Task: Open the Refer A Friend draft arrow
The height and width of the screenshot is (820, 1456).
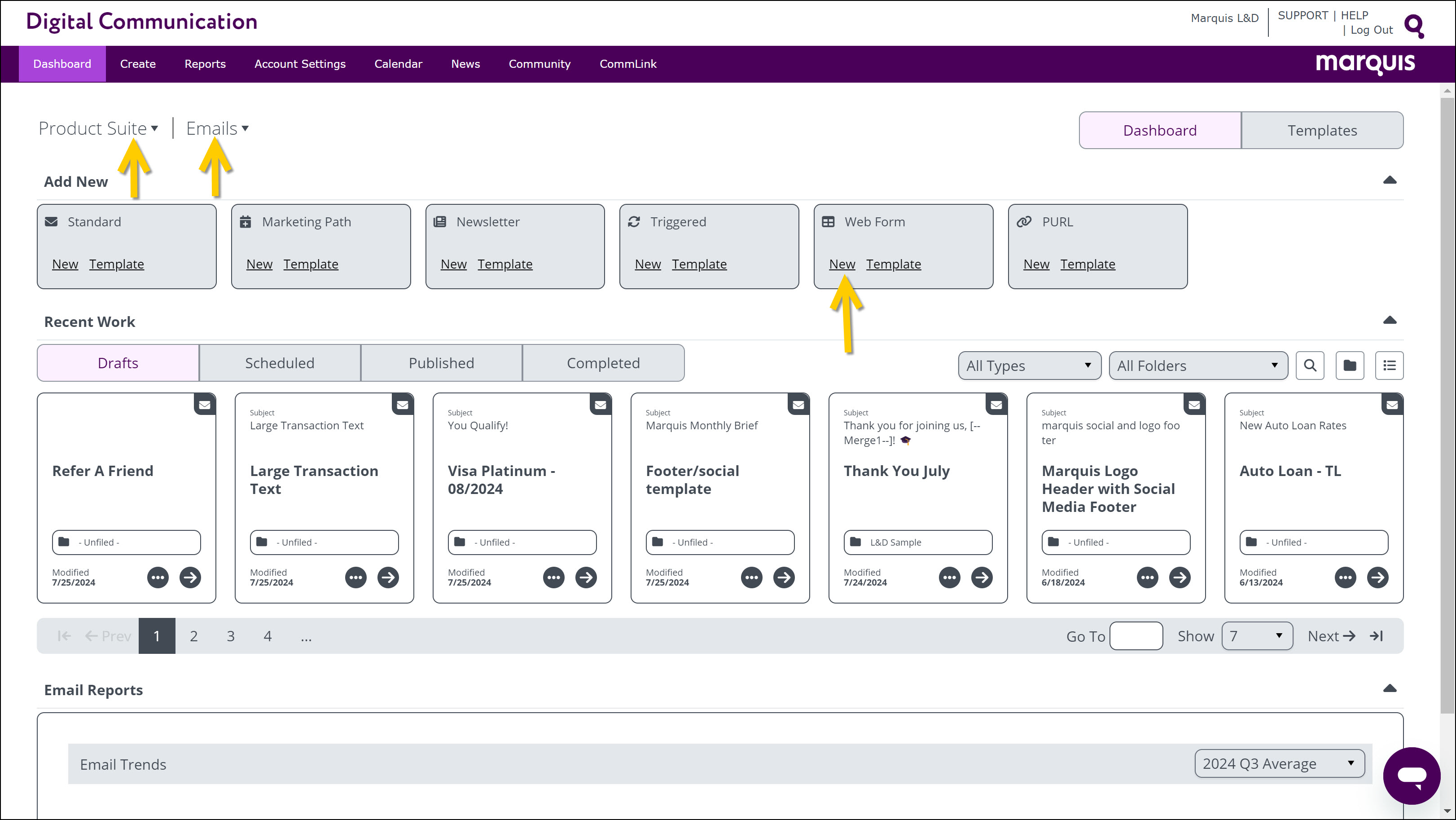Action: tap(190, 578)
